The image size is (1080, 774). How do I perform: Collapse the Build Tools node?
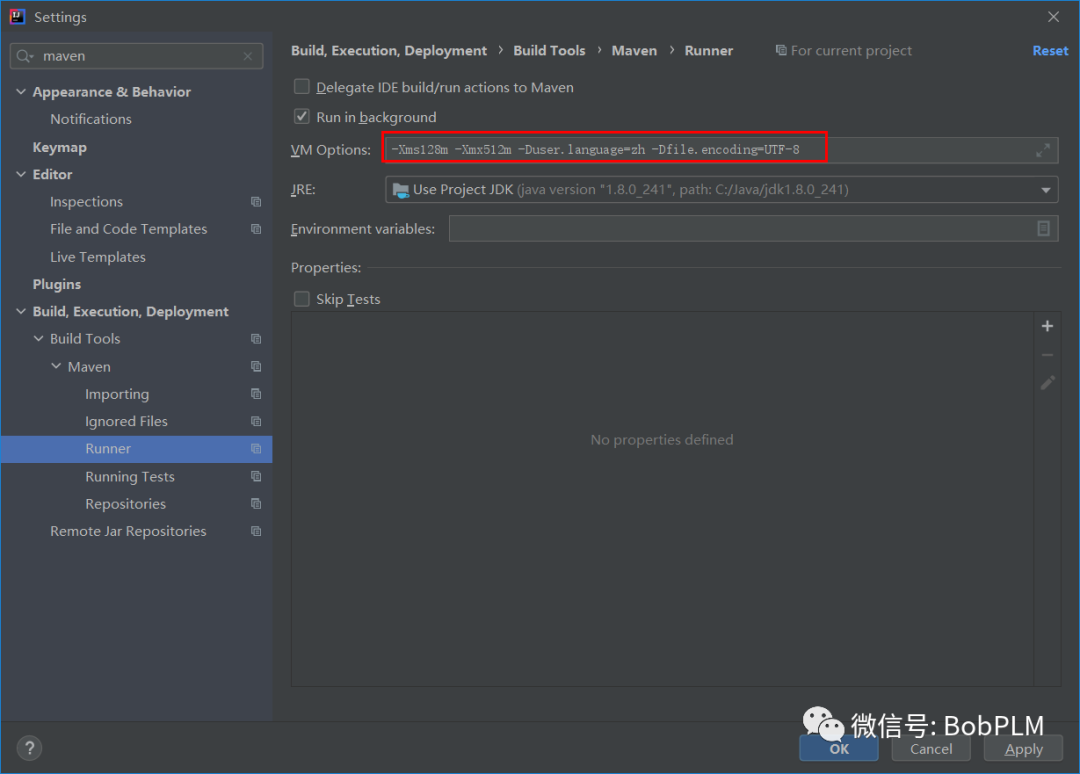tap(39, 339)
